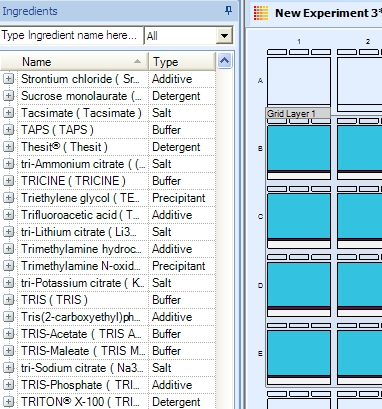Select the blue well B1
The width and height of the screenshot is (382, 409).
pyautogui.click(x=299, y=149)
